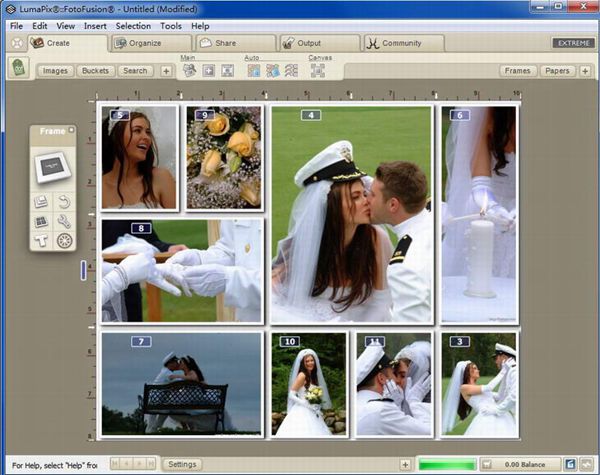Click the large frame preview in the Frame panel

(x=52, y=167)
